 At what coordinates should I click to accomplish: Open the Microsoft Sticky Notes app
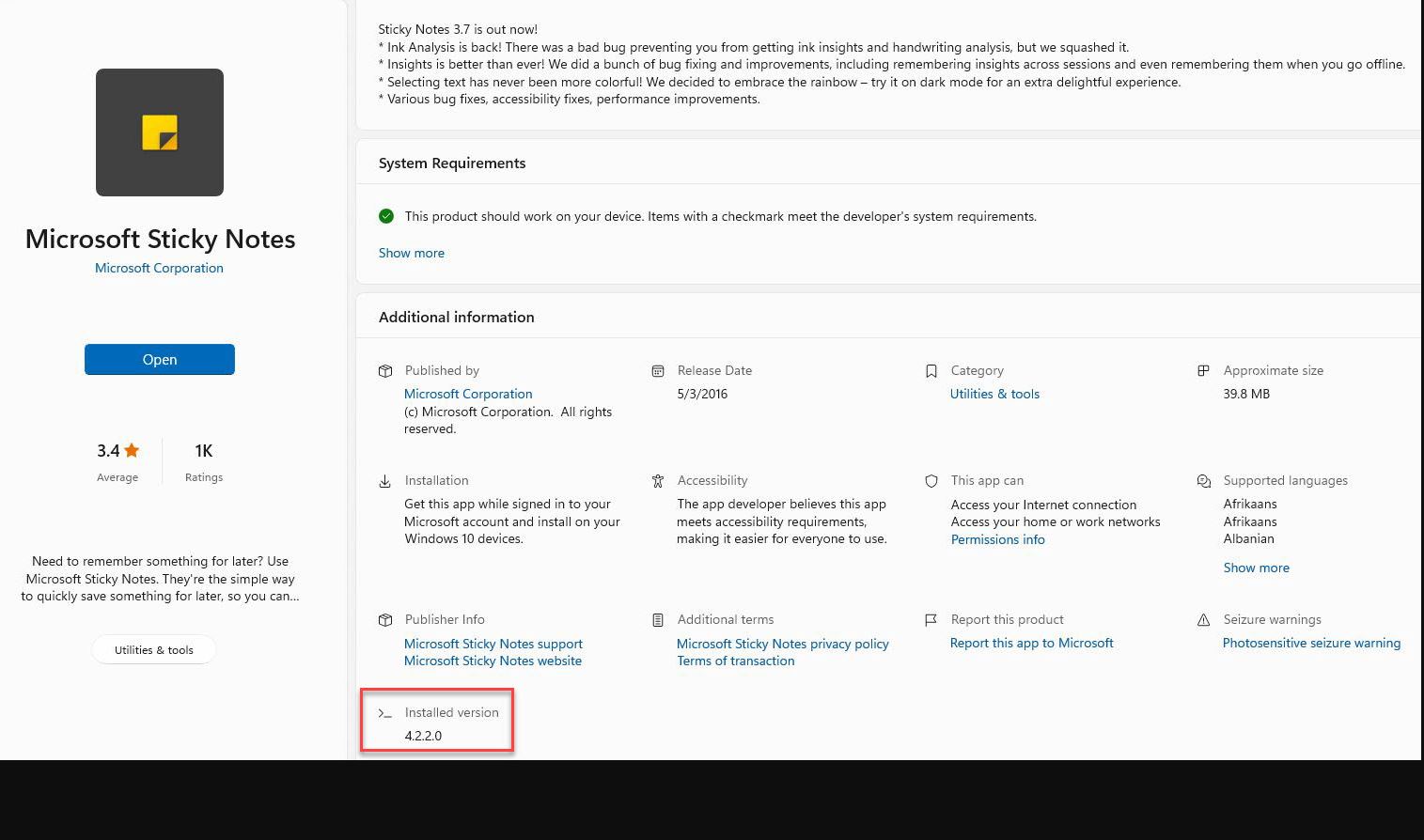pos(160,359)
